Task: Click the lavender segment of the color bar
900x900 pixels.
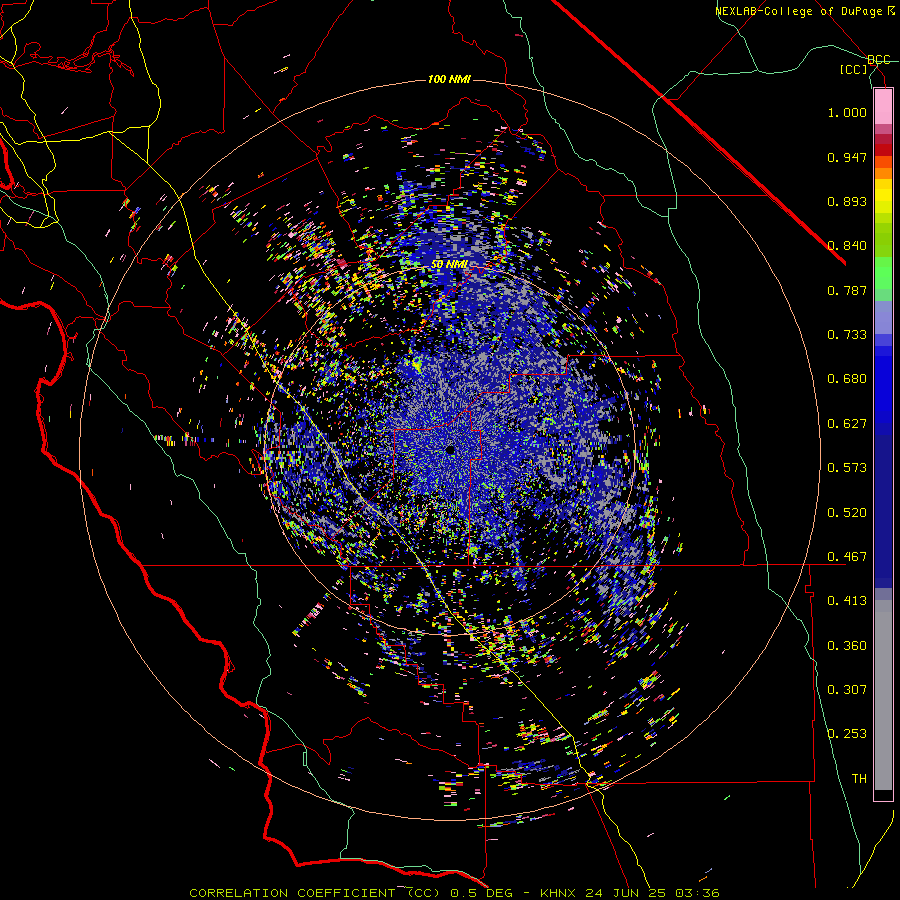Action: [x=883, y=317]
